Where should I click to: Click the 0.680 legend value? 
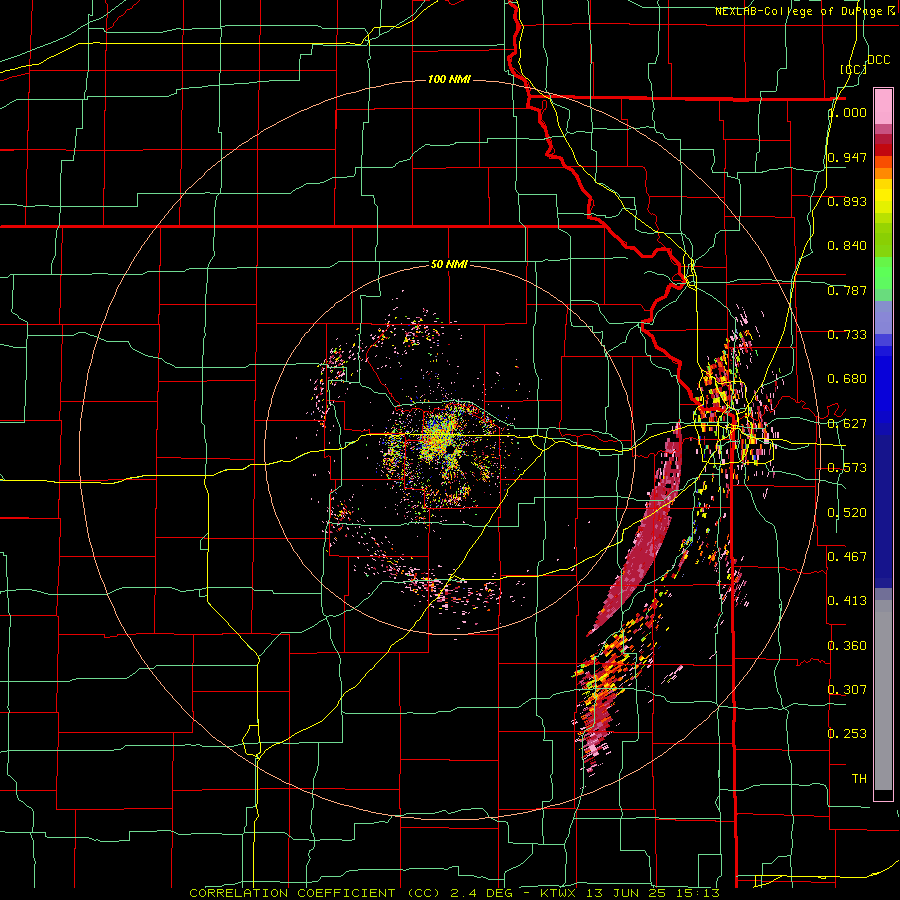[847, 379]
